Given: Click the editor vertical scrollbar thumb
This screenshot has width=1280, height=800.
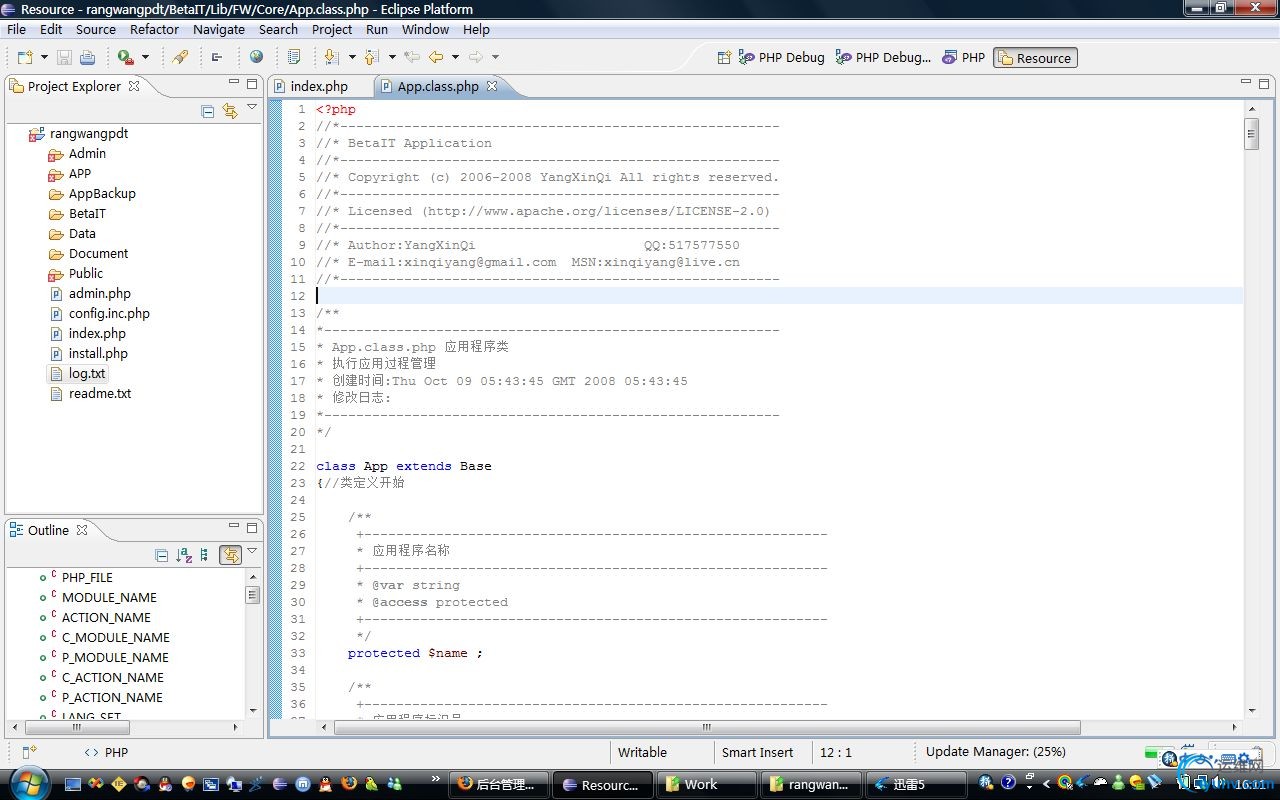Looking at the screenshot, I should click(1251, 133).
